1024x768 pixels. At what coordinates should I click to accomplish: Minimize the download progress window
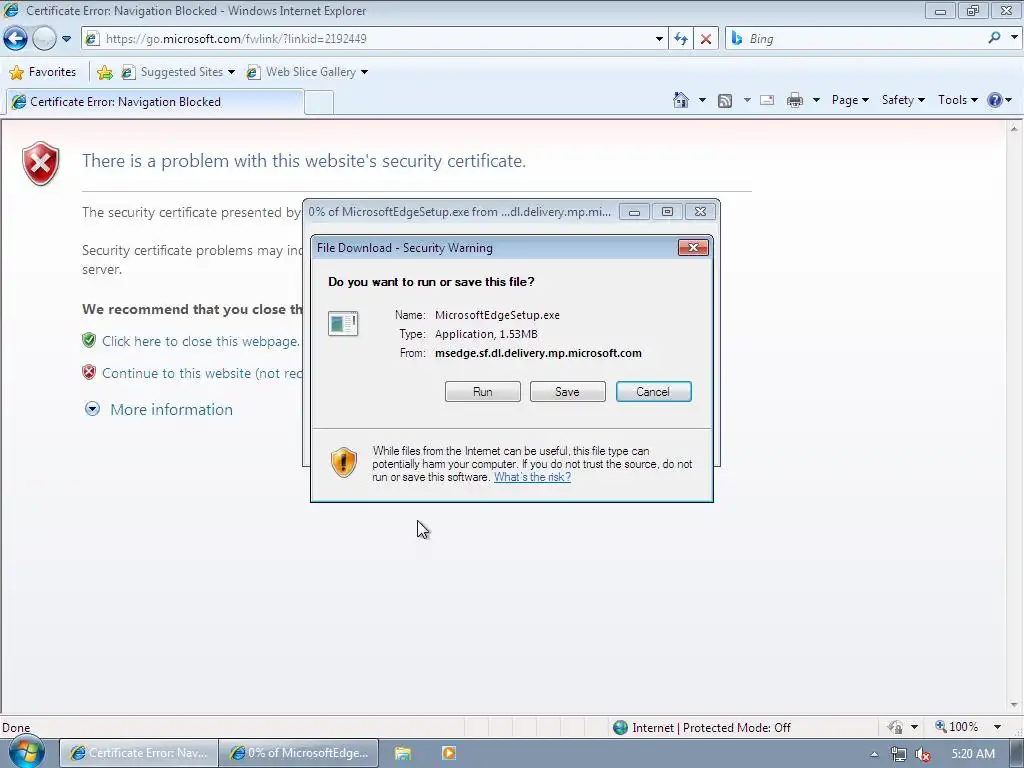tap(634, 212)
